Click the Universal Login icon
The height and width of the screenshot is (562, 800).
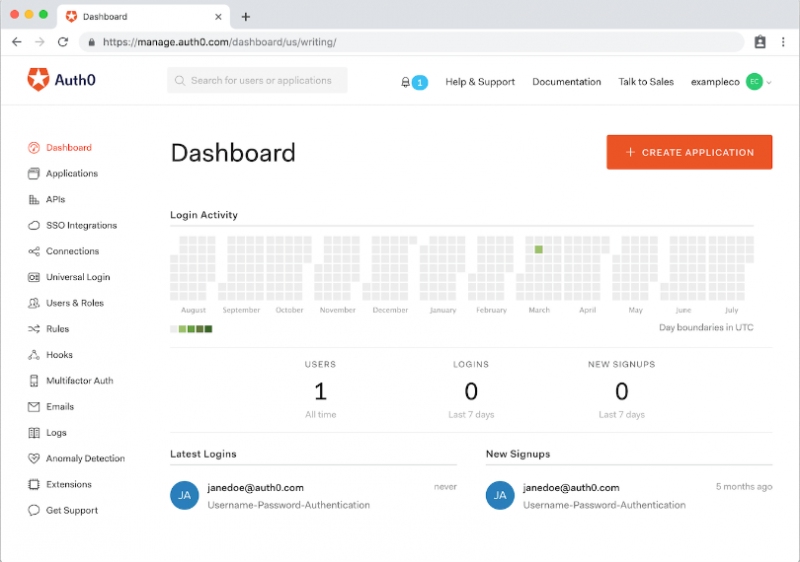point(34,277)
